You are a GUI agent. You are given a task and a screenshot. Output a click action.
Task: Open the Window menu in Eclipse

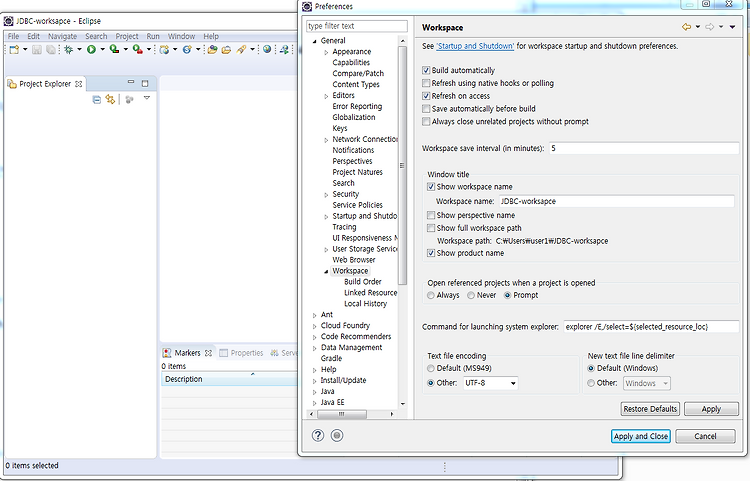[x=181, y=36]
